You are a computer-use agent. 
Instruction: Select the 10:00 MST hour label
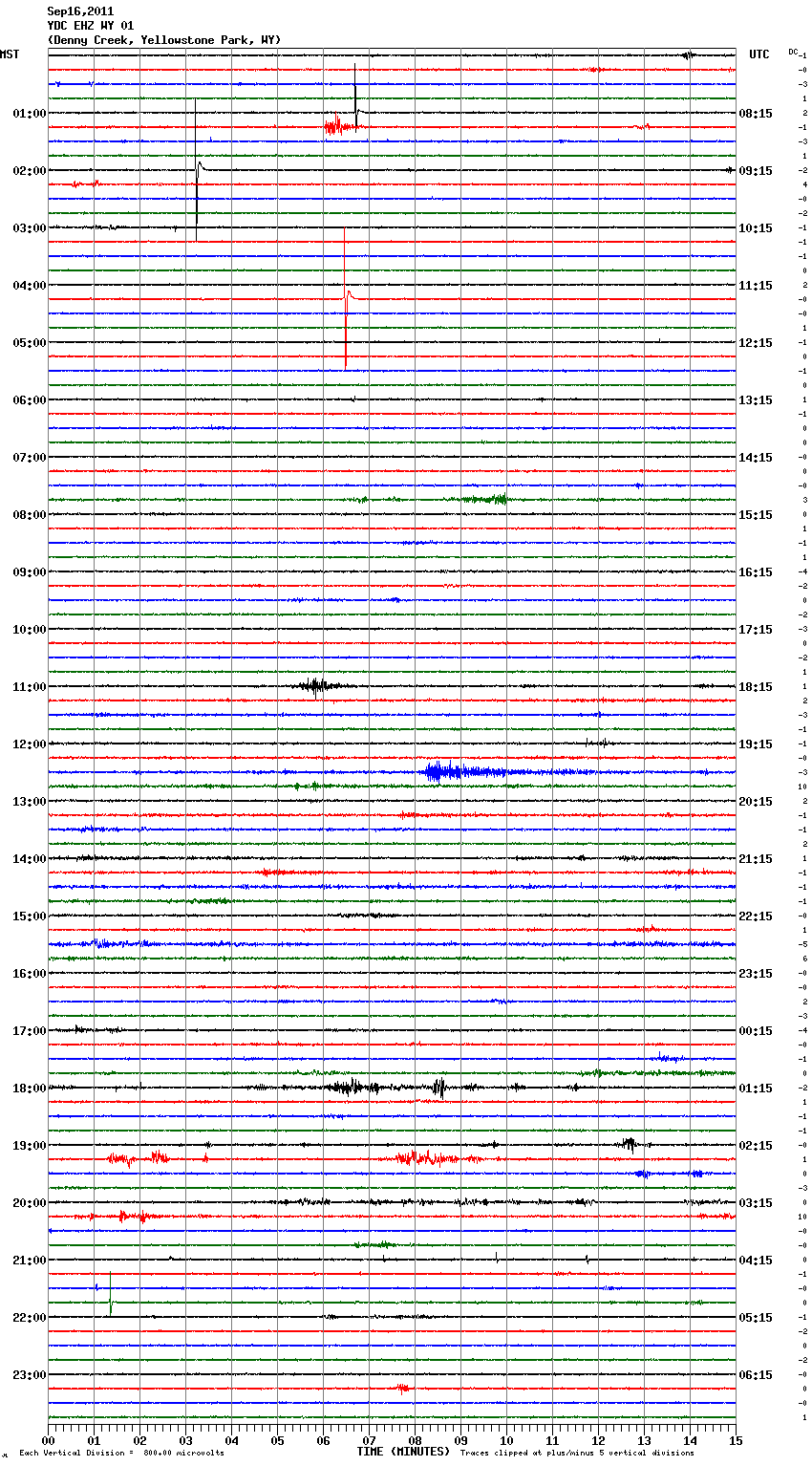coord(30,630)
